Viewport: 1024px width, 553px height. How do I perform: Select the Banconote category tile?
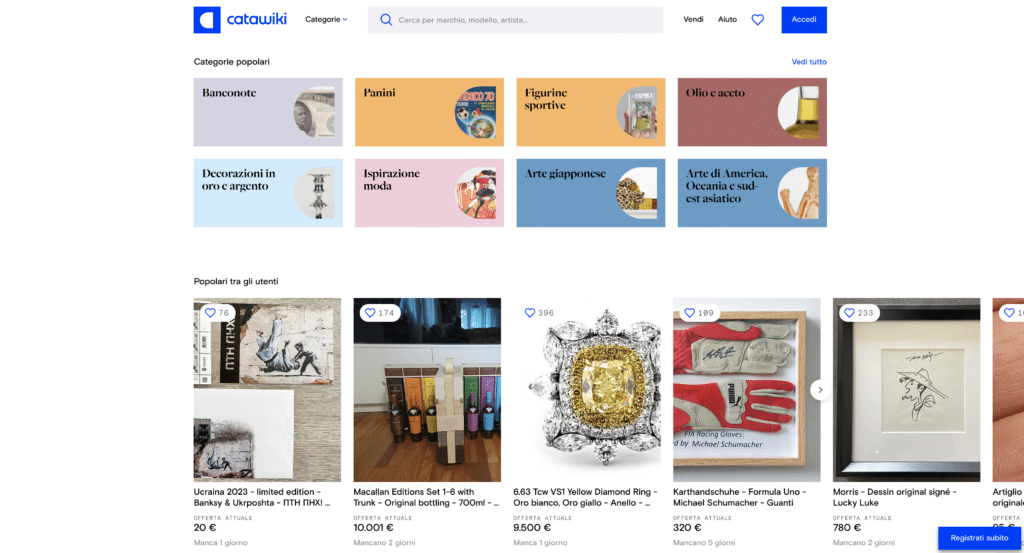tap(268, 112)
